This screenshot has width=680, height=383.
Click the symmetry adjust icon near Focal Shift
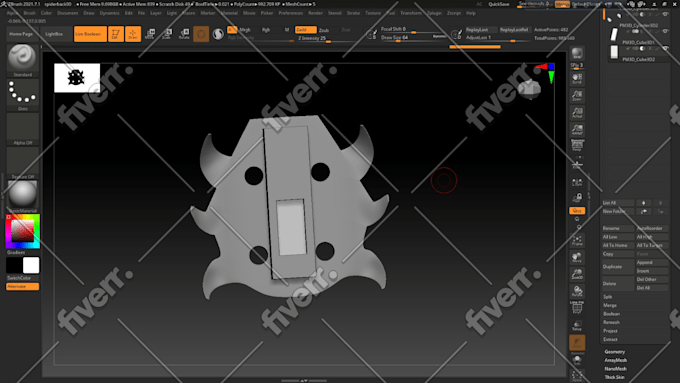[372, 34]
